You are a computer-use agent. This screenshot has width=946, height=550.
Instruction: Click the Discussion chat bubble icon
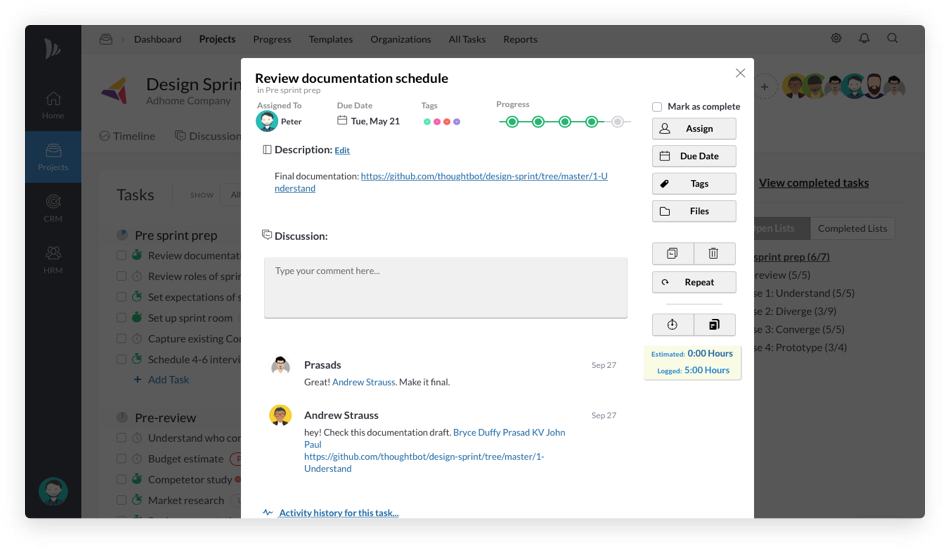pos(267,235)
